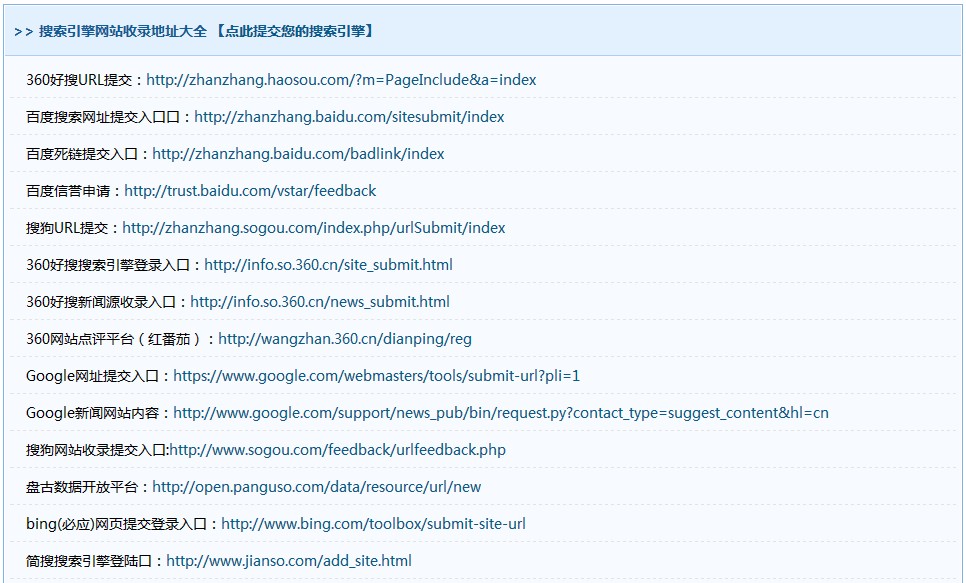This screenshot has width=966, height=583.
Task: Open the wangzhan.360.cn dianping reg link
Action: pos(345,339)
